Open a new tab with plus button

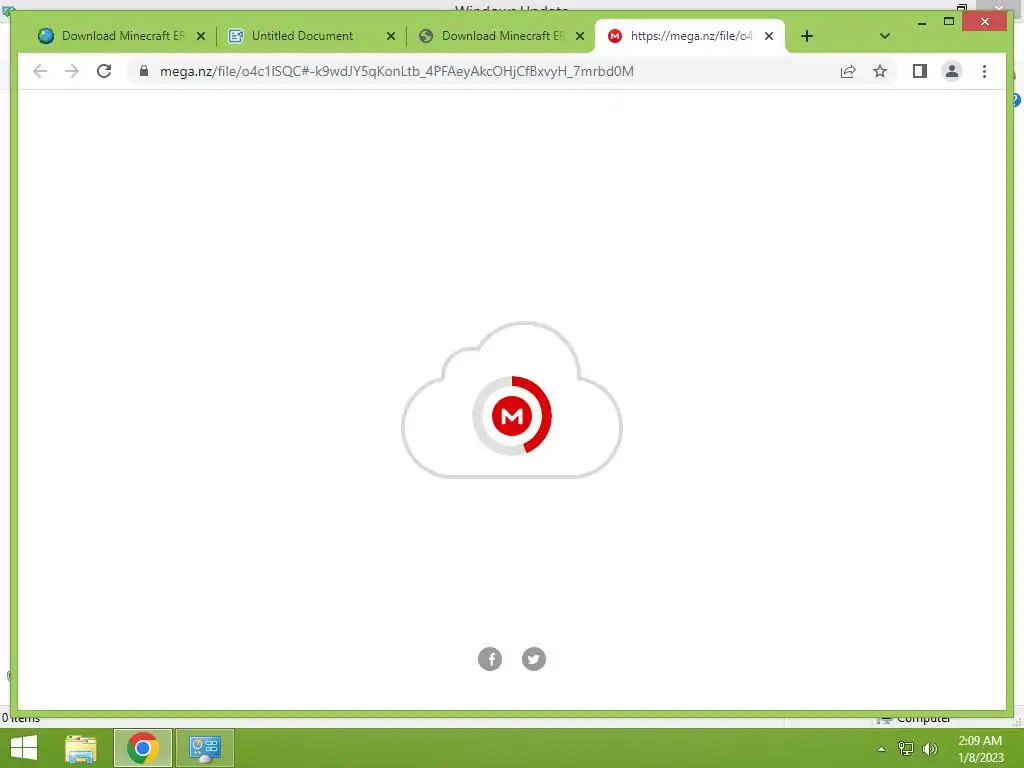pyautogui.click(x=807, y=36)
